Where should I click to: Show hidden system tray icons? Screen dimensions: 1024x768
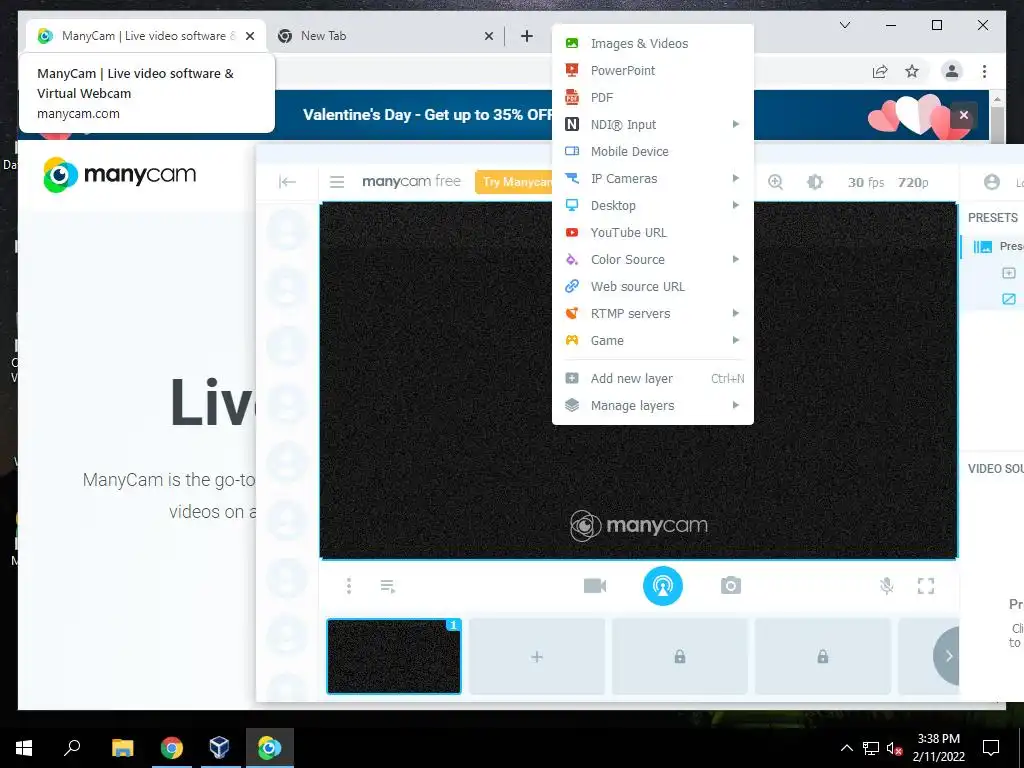point(846,748)
